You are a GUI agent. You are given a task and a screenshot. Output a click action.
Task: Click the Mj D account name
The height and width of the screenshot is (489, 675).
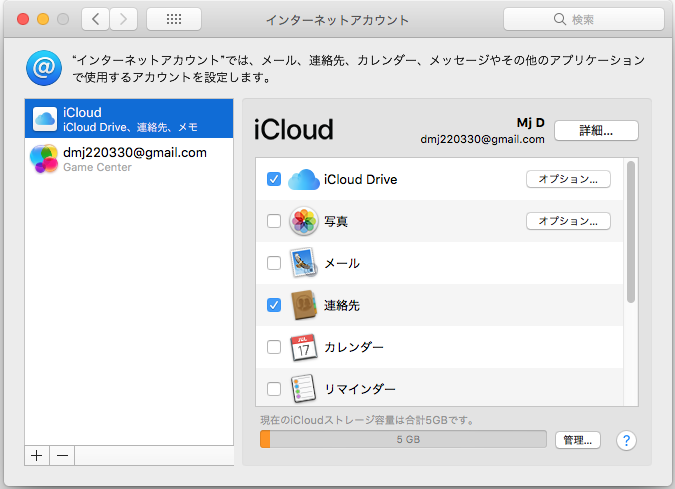click(530, 123)
